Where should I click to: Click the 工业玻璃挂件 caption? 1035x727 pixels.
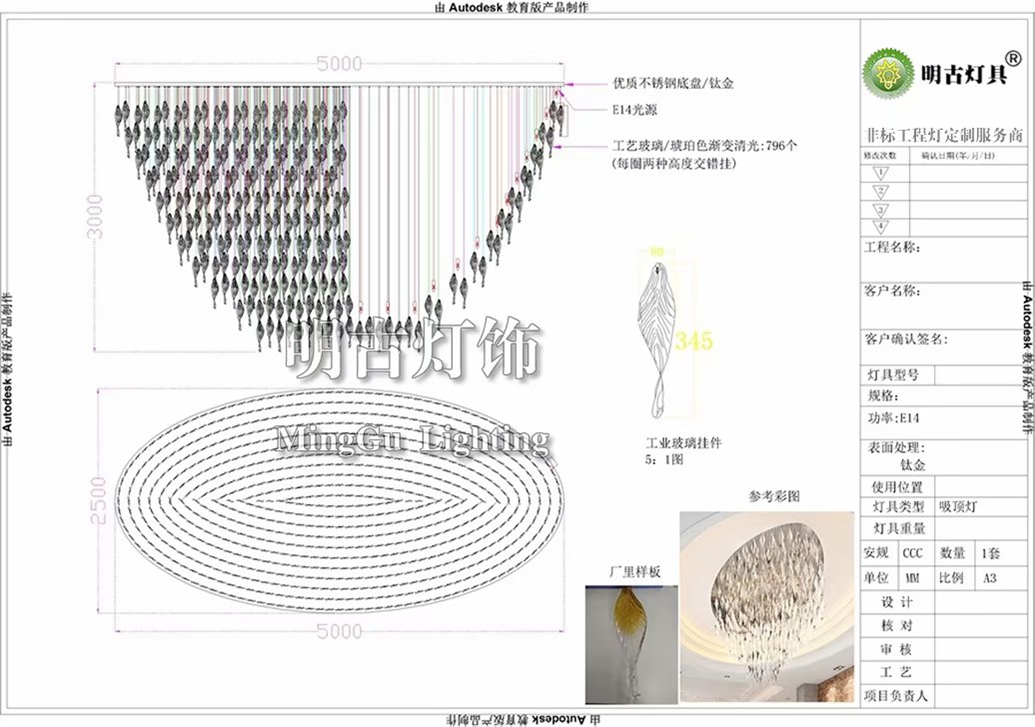click(683, 443)
